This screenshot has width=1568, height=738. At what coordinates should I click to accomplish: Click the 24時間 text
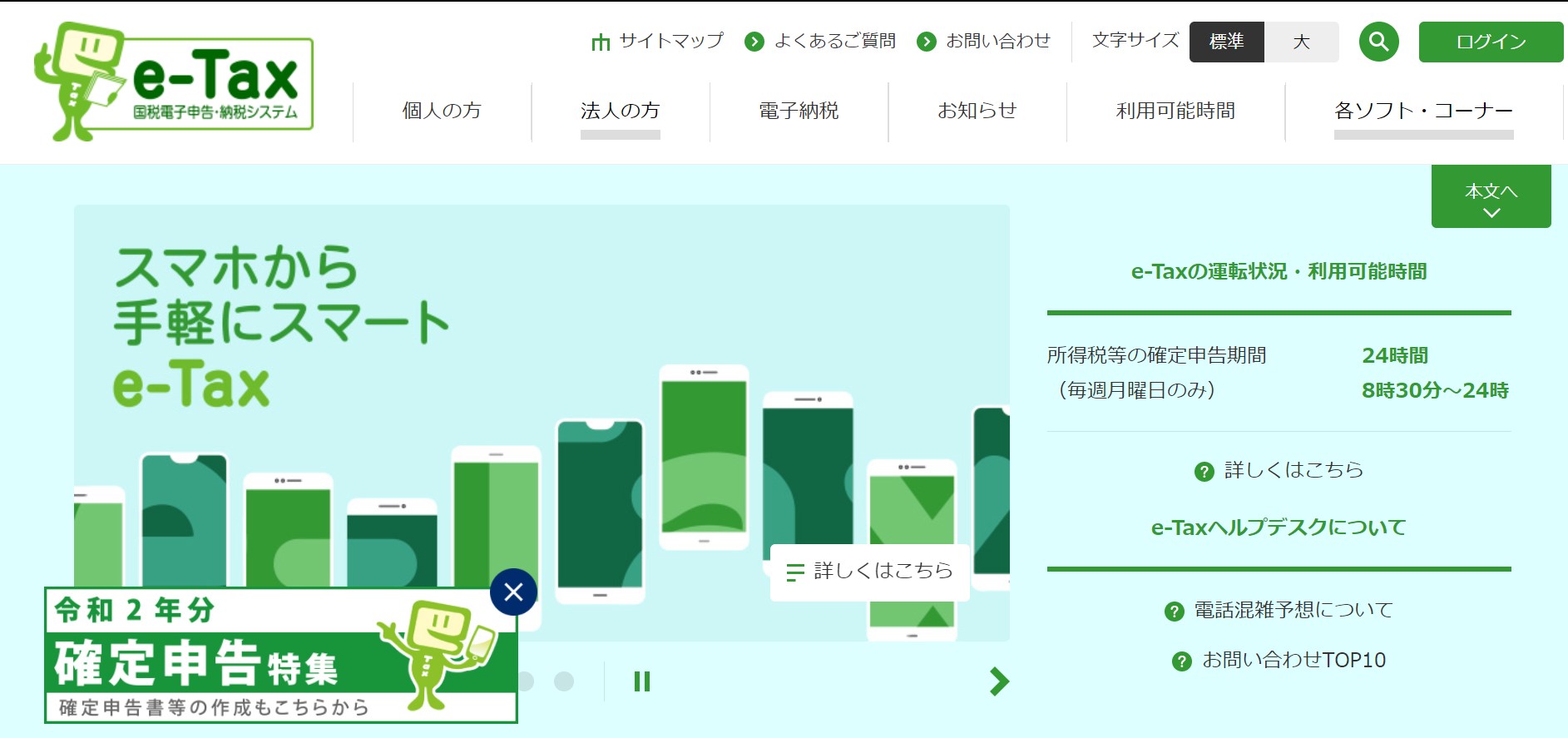[1395, 355]
